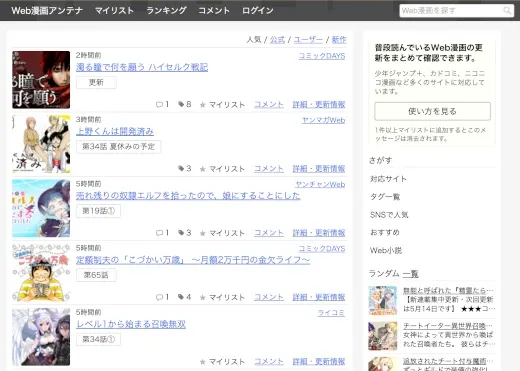
Task: Open コメント link on 奴隷エルフ row
Action: (x=269, y=233)
